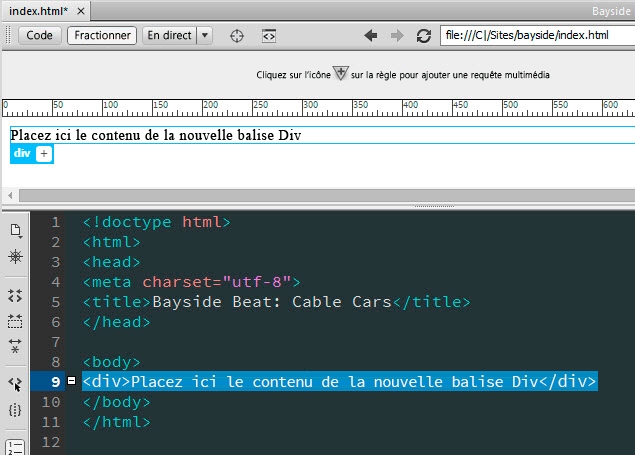The width and height of the screenshot is (635, 455).
Task: Click the title Bayside Beat code line
Action: coord(277,302)
